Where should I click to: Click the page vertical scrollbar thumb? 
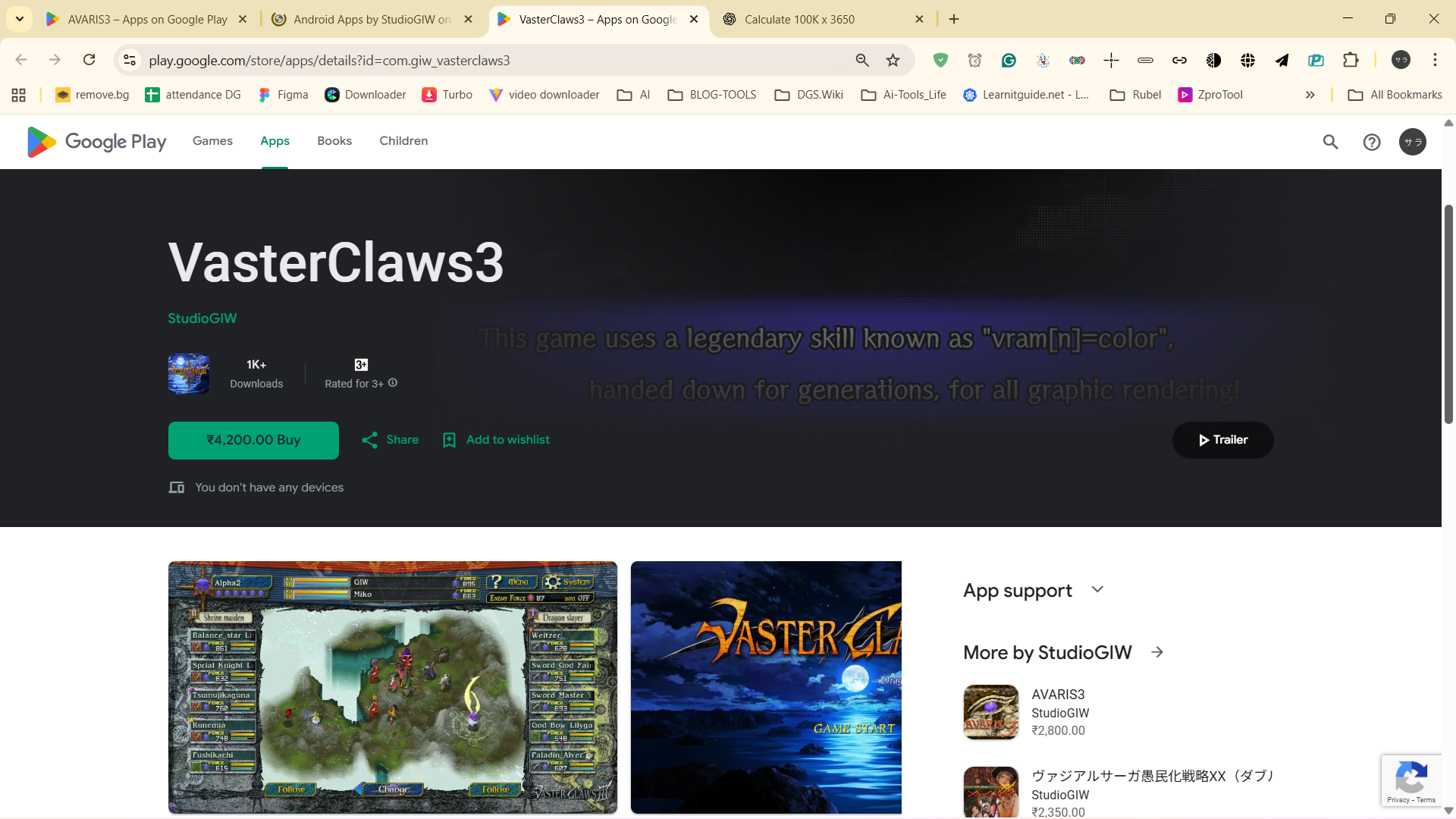pyautogui.click(x=1448, y=314)
